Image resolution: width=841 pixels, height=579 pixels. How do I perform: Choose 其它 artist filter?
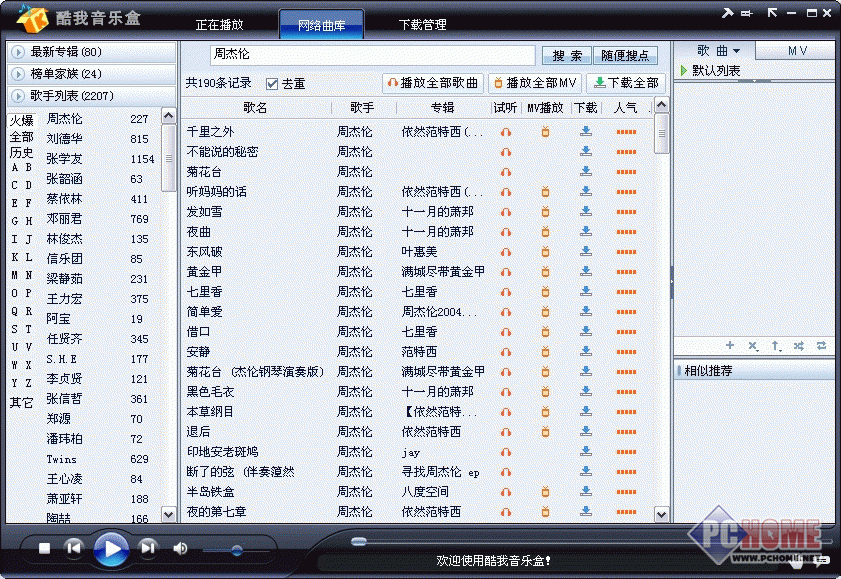pos(21,402)
